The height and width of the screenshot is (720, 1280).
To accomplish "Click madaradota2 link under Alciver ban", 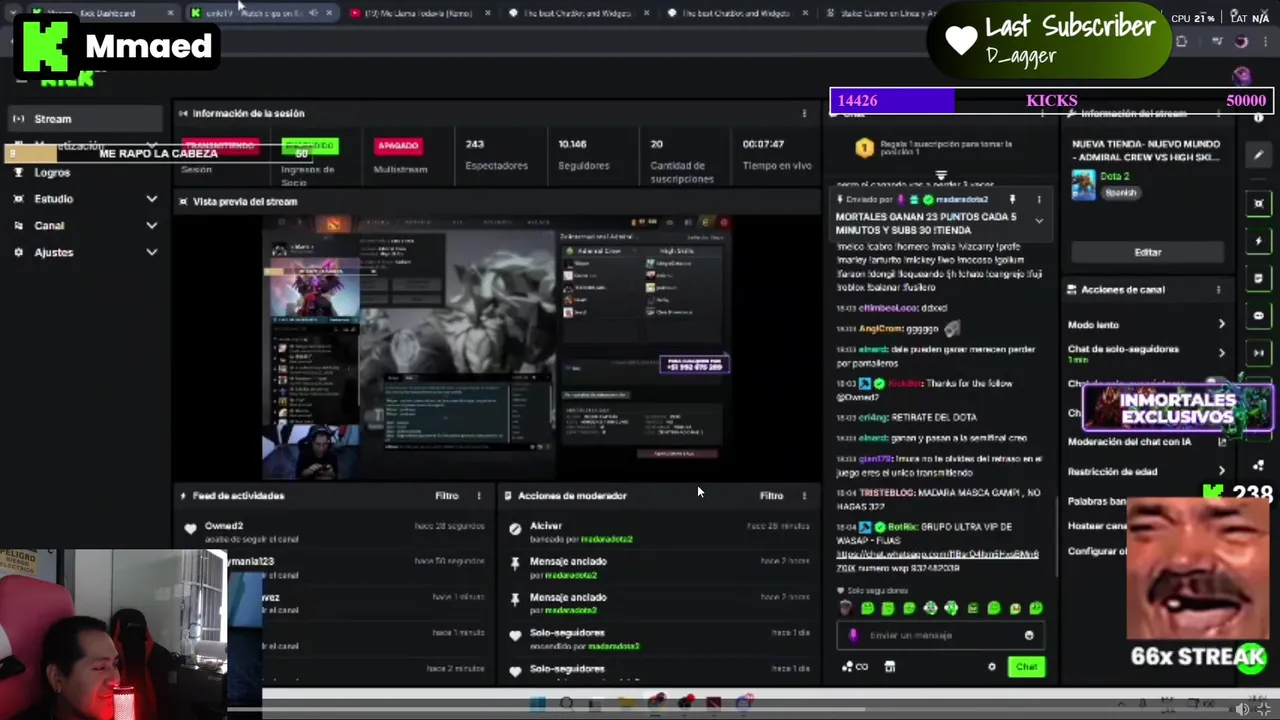I will point(606,540).
